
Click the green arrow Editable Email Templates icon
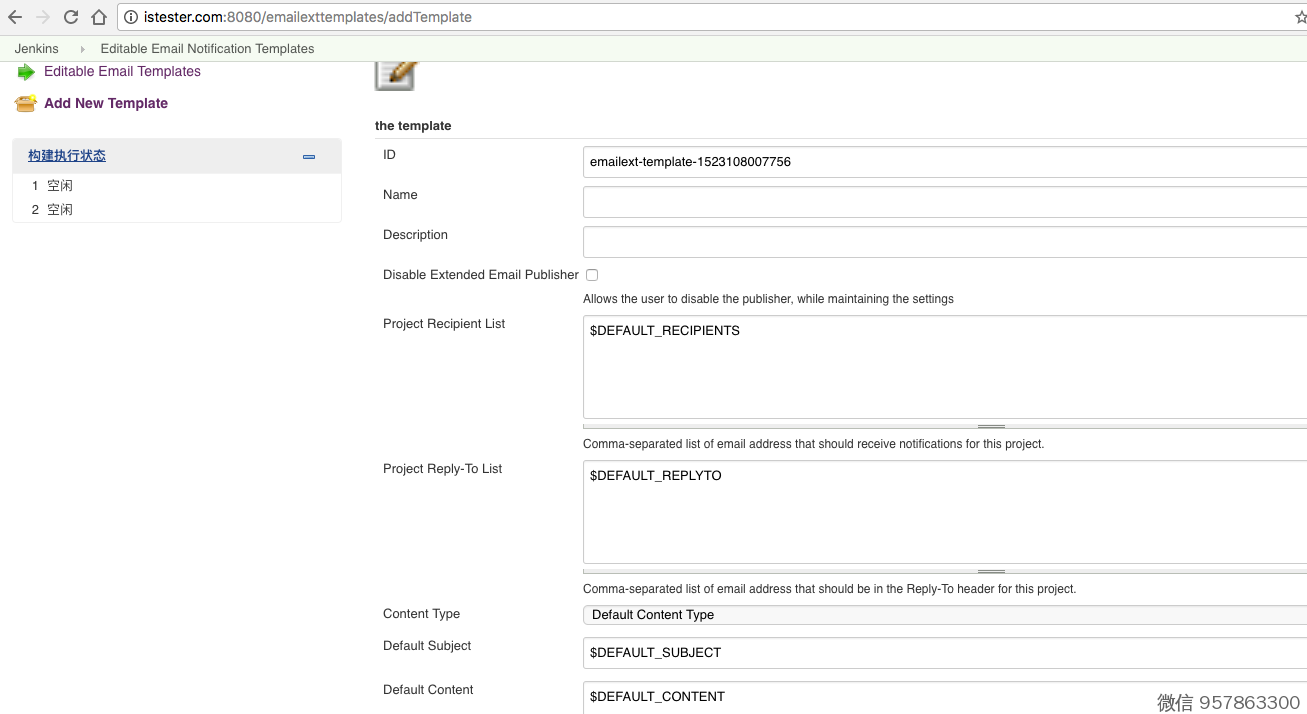click(26, 72)
